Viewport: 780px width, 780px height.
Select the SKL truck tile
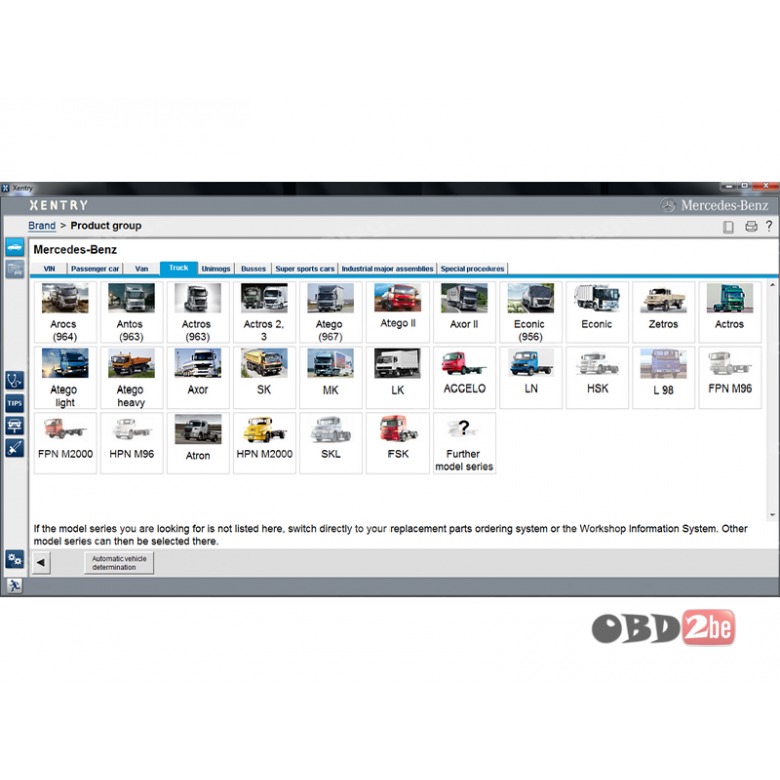pyautogui.click(x=331, y=443)
